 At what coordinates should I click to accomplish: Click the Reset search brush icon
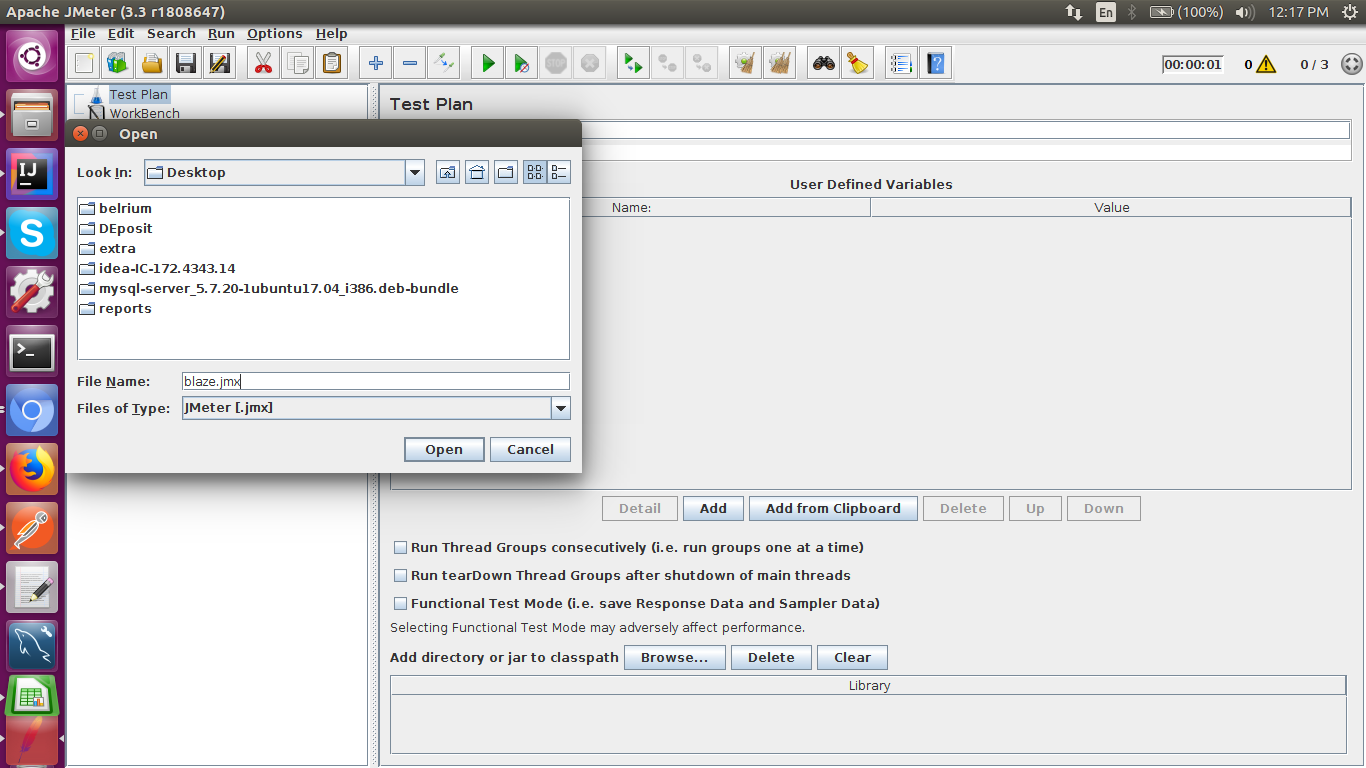857,64
